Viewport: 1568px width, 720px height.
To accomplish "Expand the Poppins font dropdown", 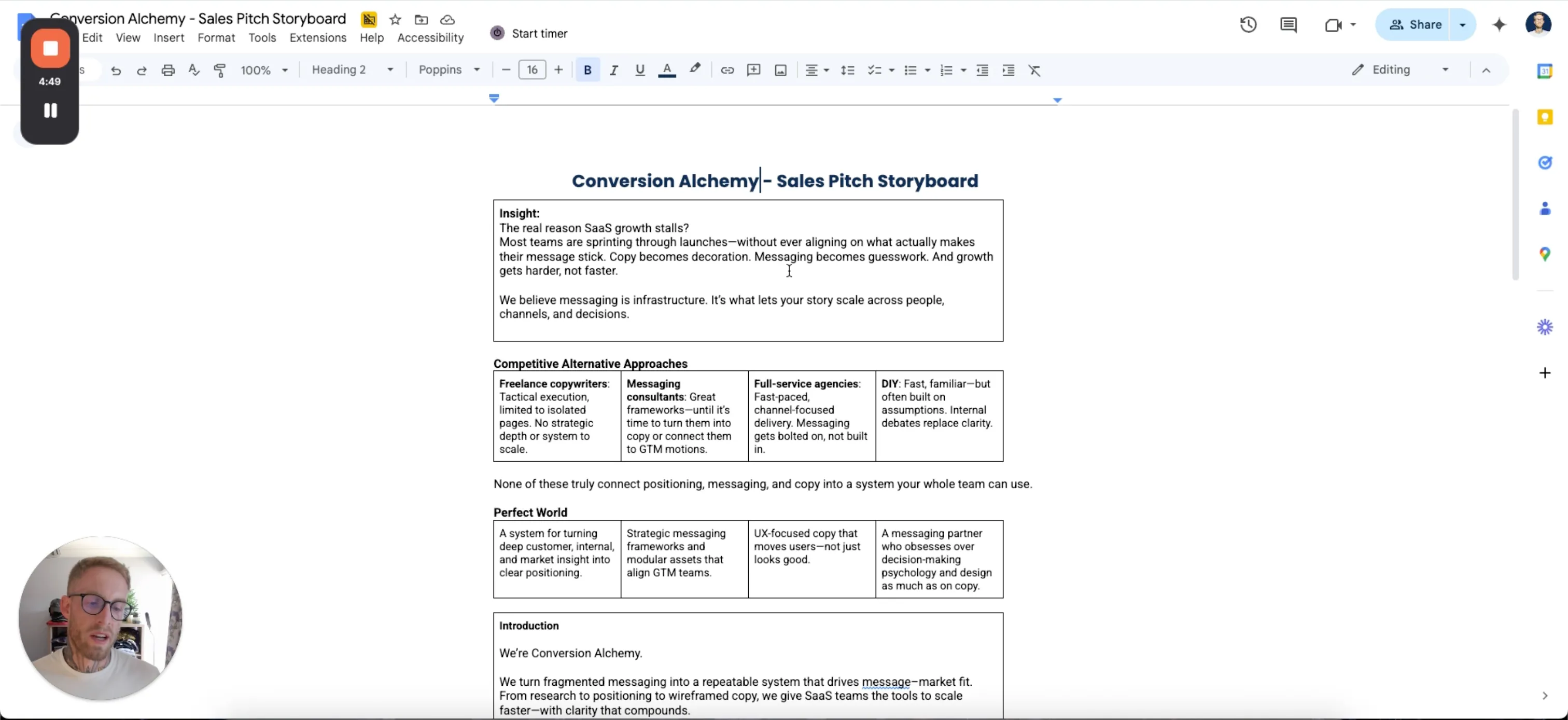I will 449,70.
